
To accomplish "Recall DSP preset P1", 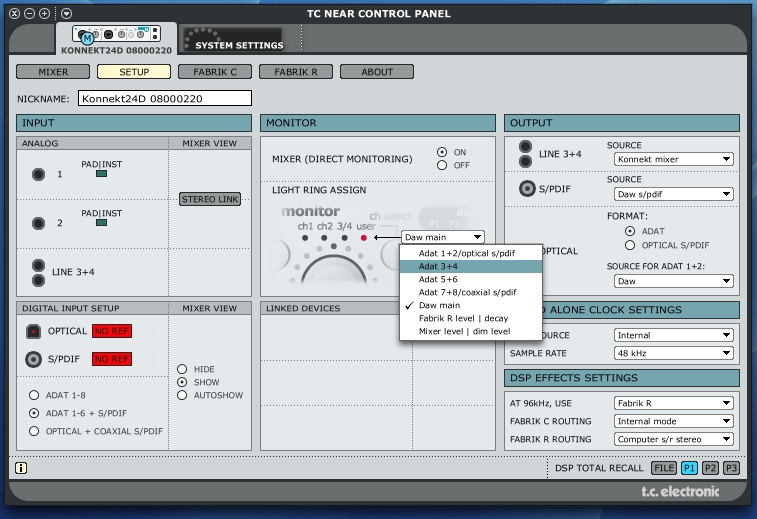I will coord(689,468).
